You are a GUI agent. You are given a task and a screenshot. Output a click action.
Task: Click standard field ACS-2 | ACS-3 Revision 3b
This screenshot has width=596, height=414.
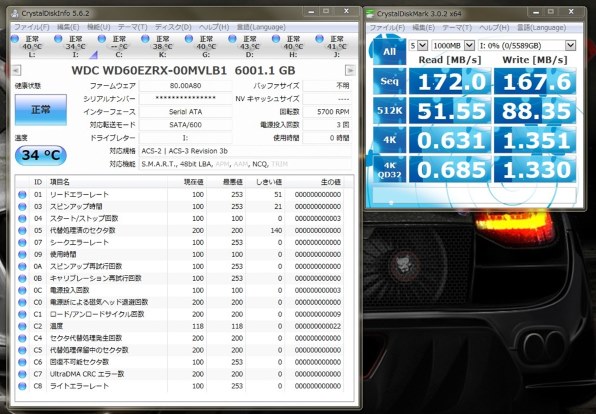click(x=245, y=151)
